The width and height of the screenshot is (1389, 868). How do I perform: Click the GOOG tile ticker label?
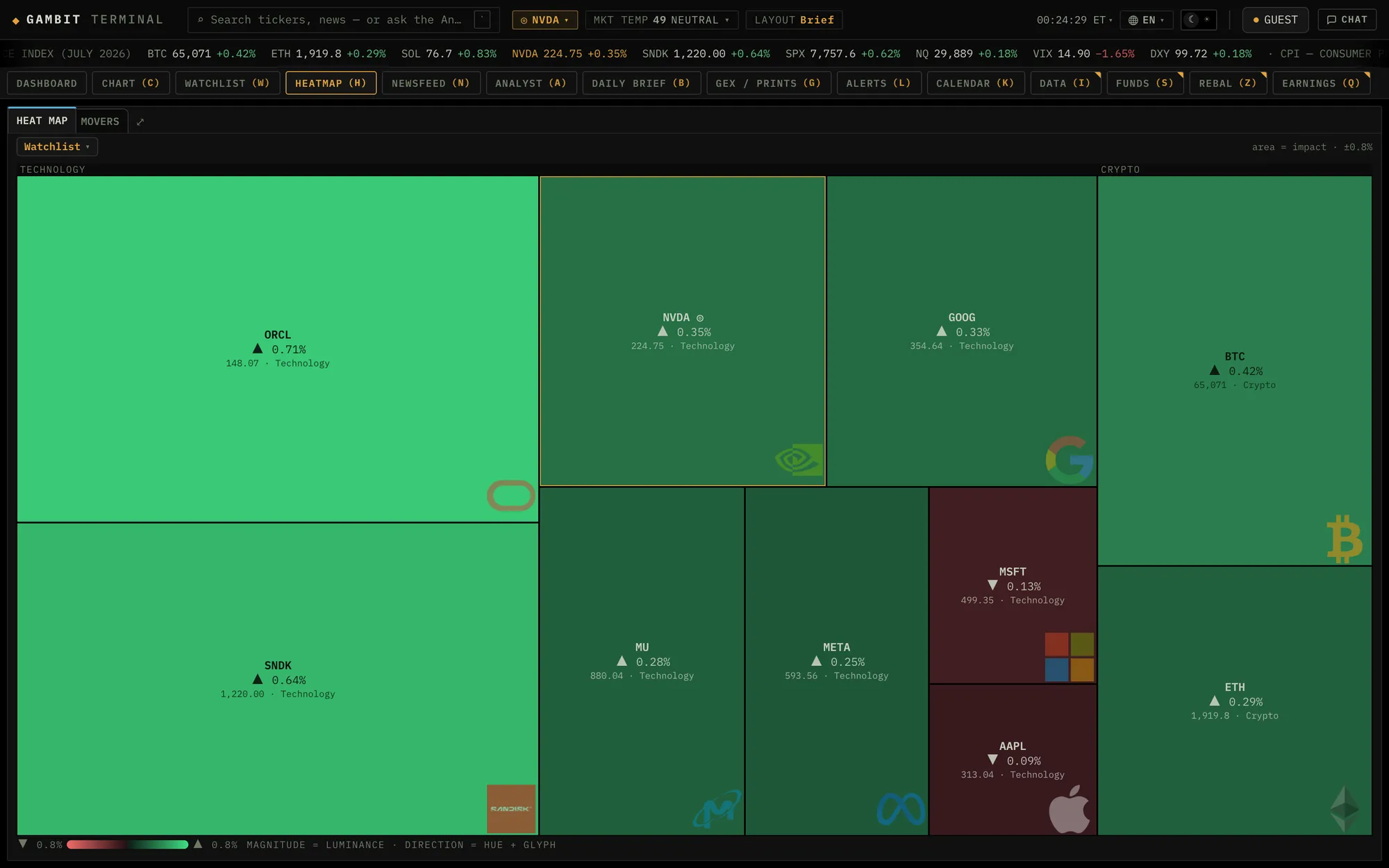pos(962,317)
